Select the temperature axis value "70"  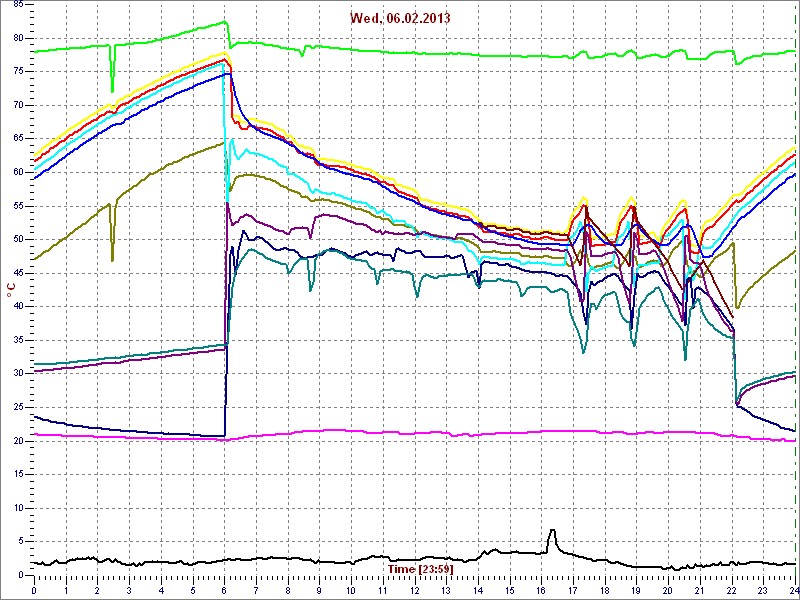pos(17,106)
